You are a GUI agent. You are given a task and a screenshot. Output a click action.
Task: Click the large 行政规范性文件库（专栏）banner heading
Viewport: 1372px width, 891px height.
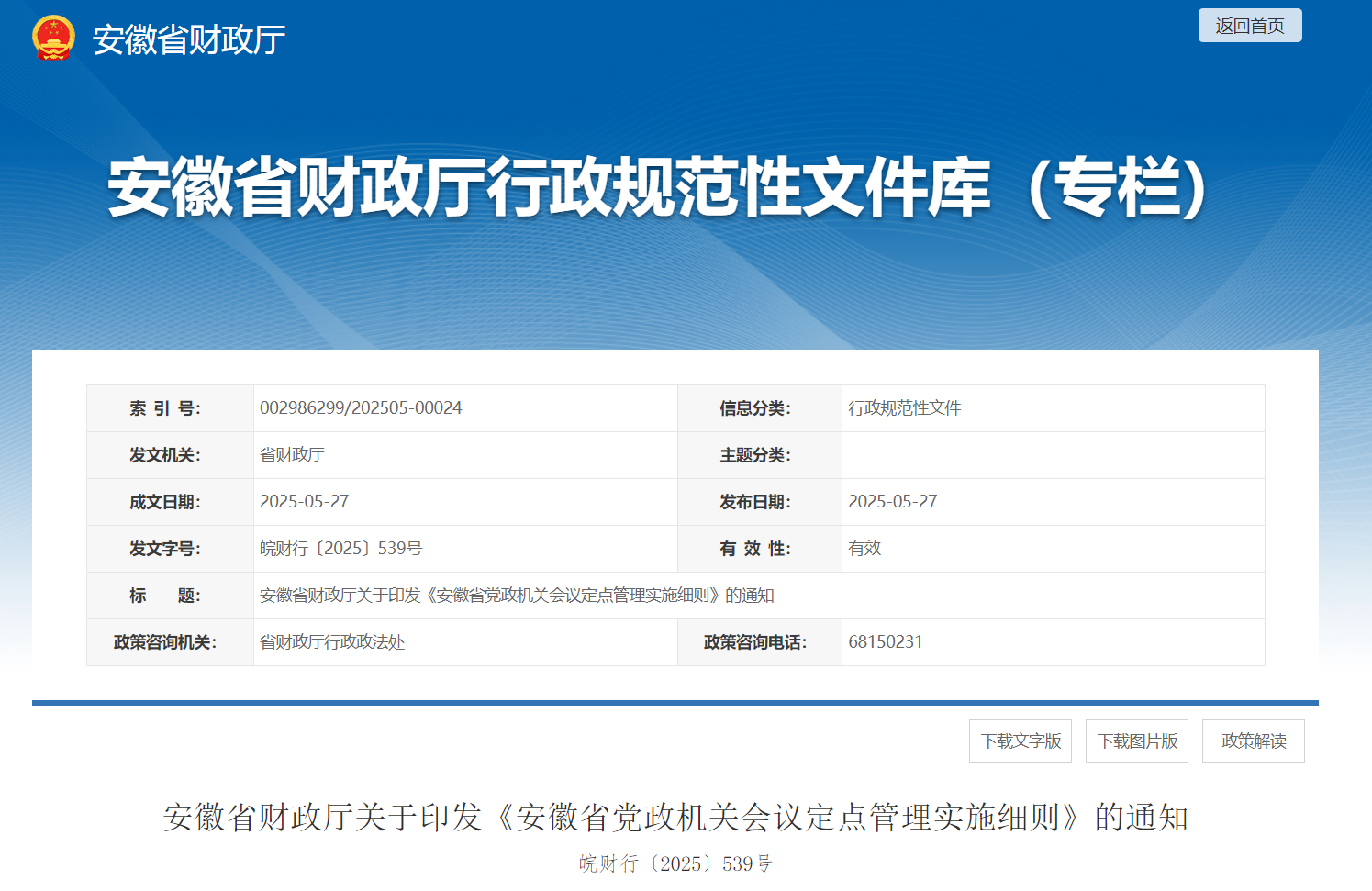coord(659,188)
